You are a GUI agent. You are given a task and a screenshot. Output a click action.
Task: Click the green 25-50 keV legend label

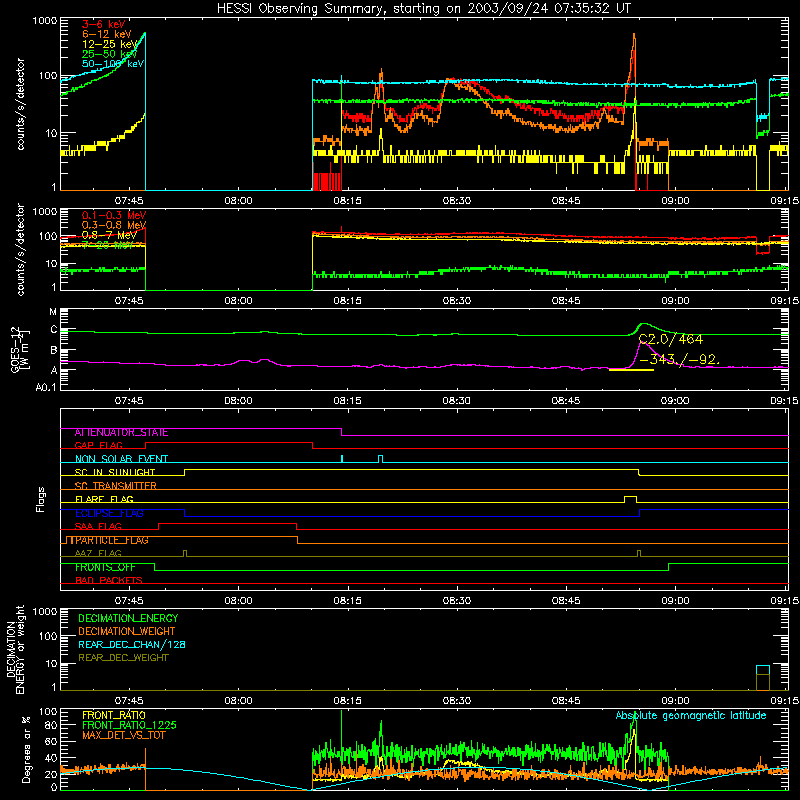109,54
